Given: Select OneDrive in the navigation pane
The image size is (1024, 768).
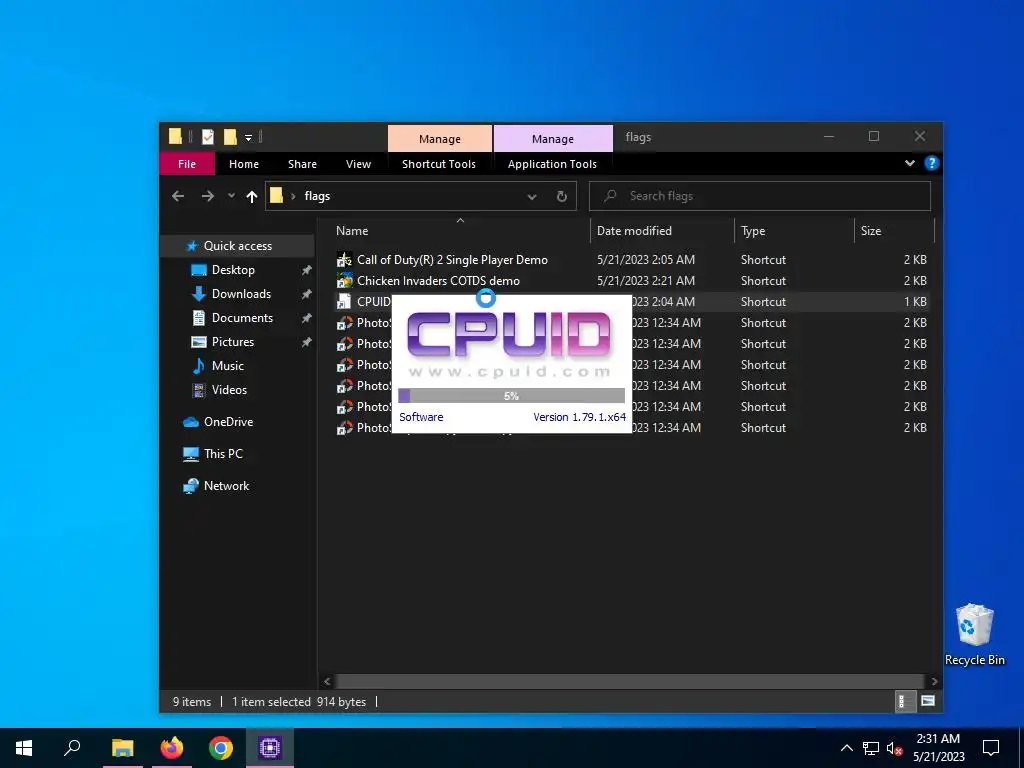Looking at the screenshot, I should coord(228,422).
